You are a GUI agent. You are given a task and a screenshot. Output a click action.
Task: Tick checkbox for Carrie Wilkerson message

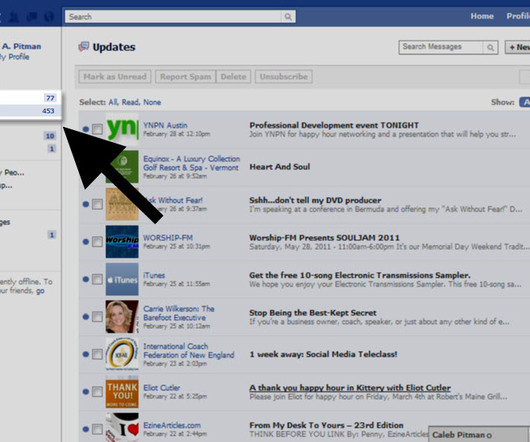point(97,317)
